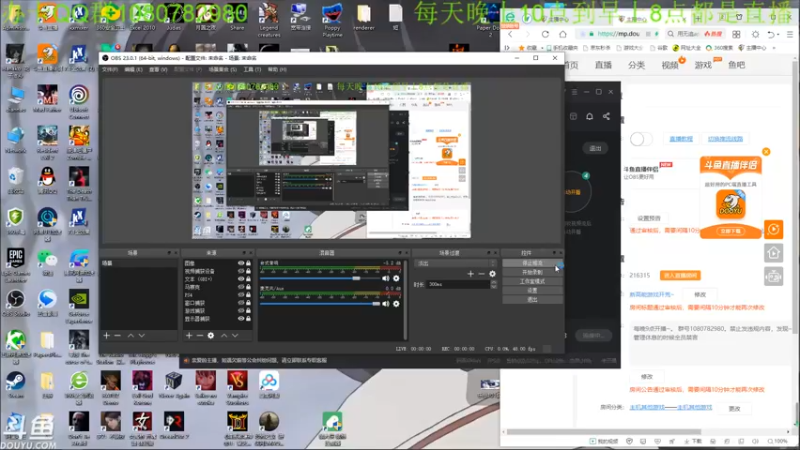Toggle visibility eye for the 视频捕获设备 source
This screenshot has height=450, width=800.
coord(241,271)
